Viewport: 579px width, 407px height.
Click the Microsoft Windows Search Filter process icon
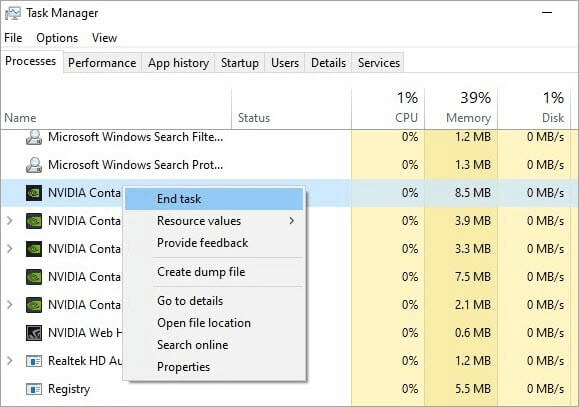pyautogui.click(x=34, y=137)
